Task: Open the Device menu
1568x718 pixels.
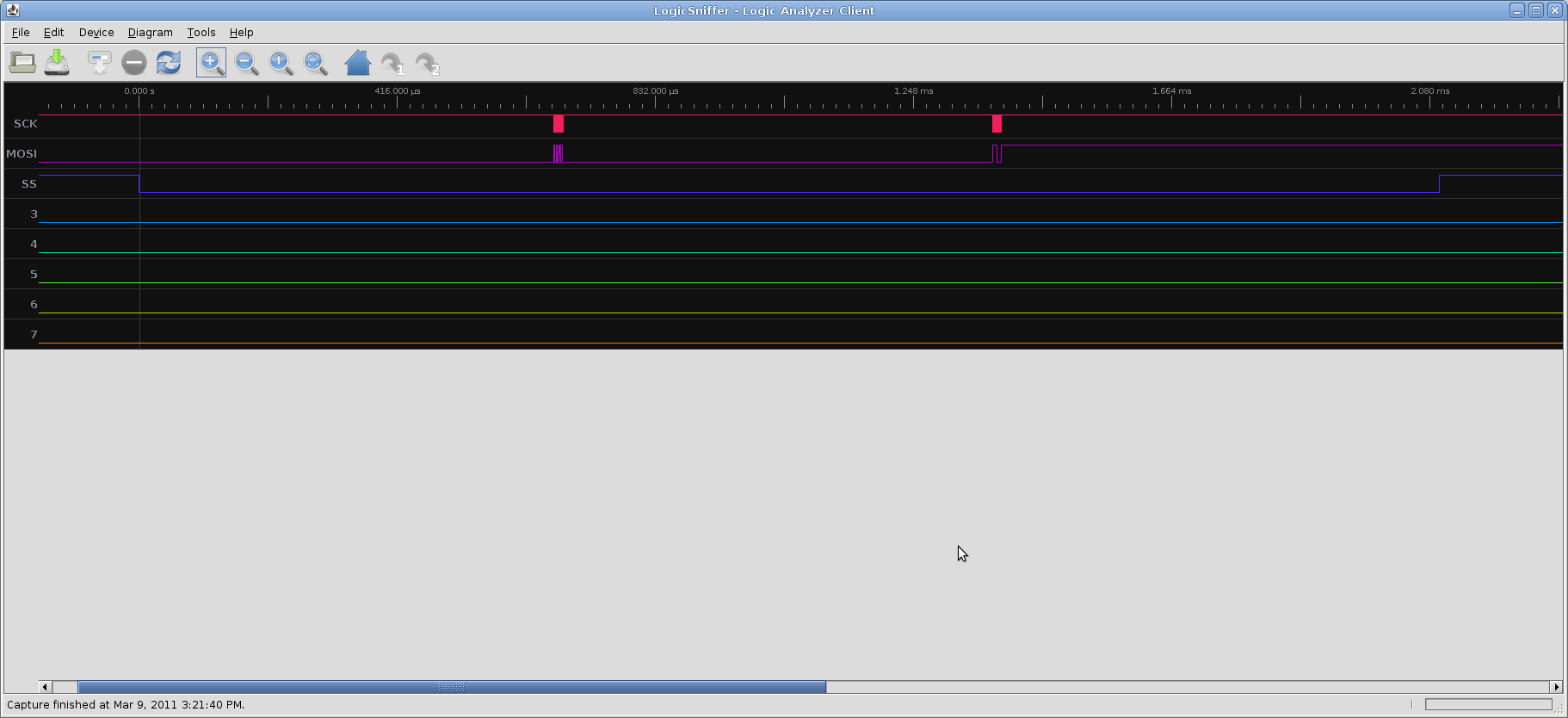Action: 96,32
